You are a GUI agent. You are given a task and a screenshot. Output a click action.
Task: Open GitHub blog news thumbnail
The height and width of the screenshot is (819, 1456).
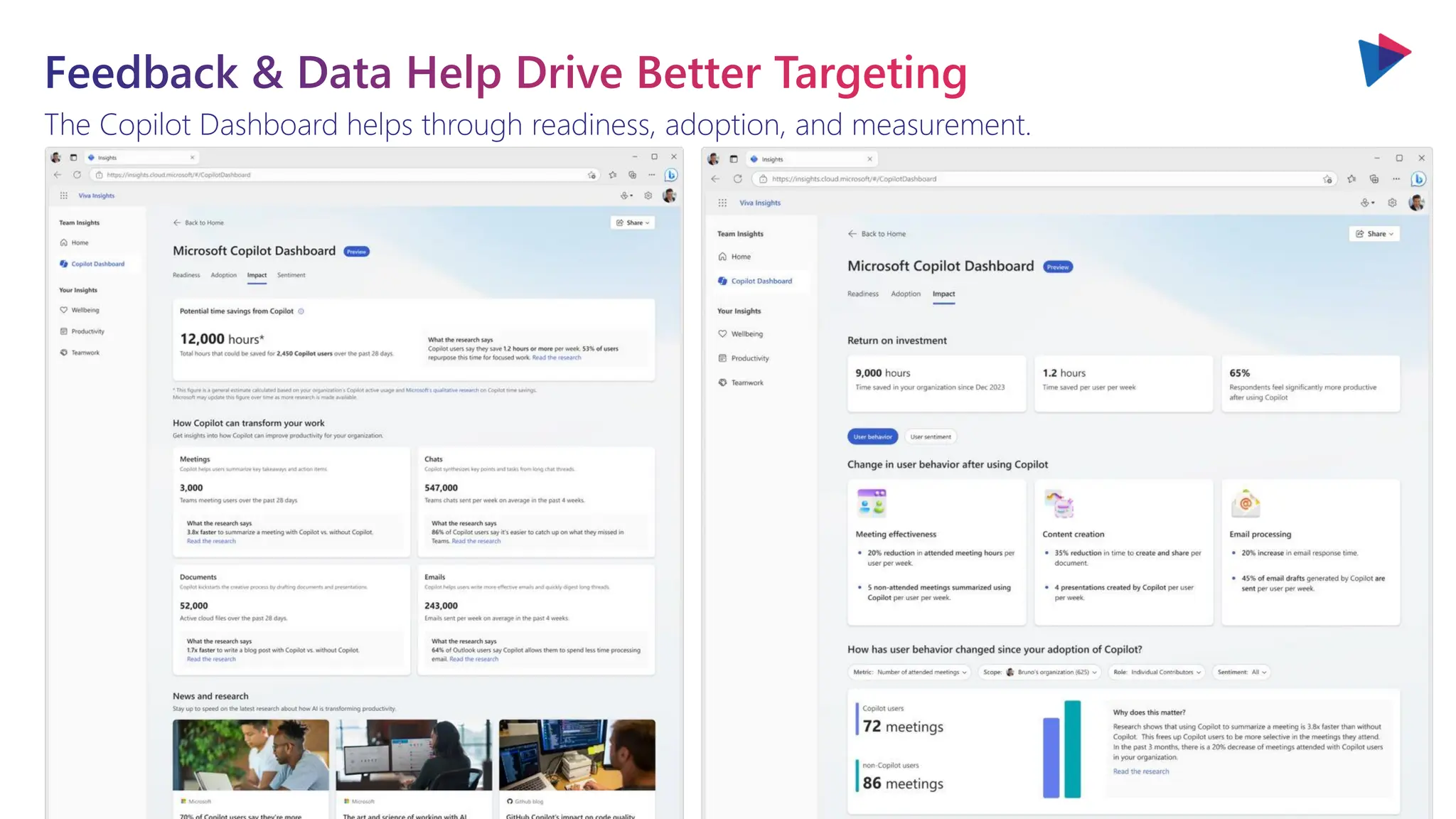(x=577, y=754)
